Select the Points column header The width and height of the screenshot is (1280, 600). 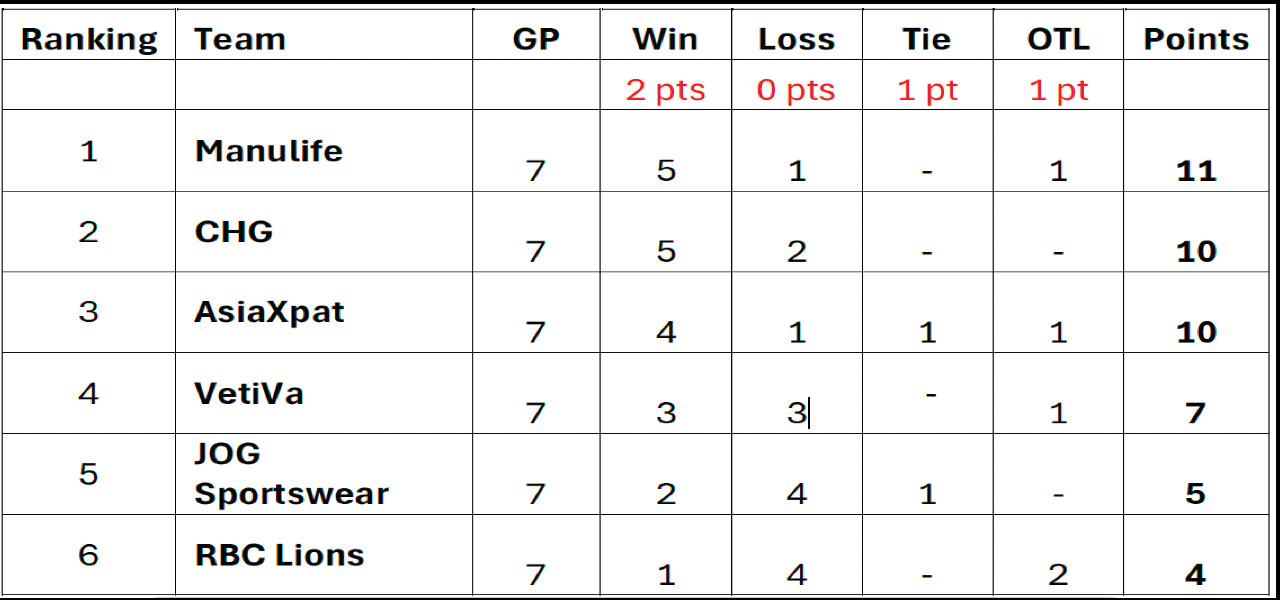click(x=1196, y=40)
